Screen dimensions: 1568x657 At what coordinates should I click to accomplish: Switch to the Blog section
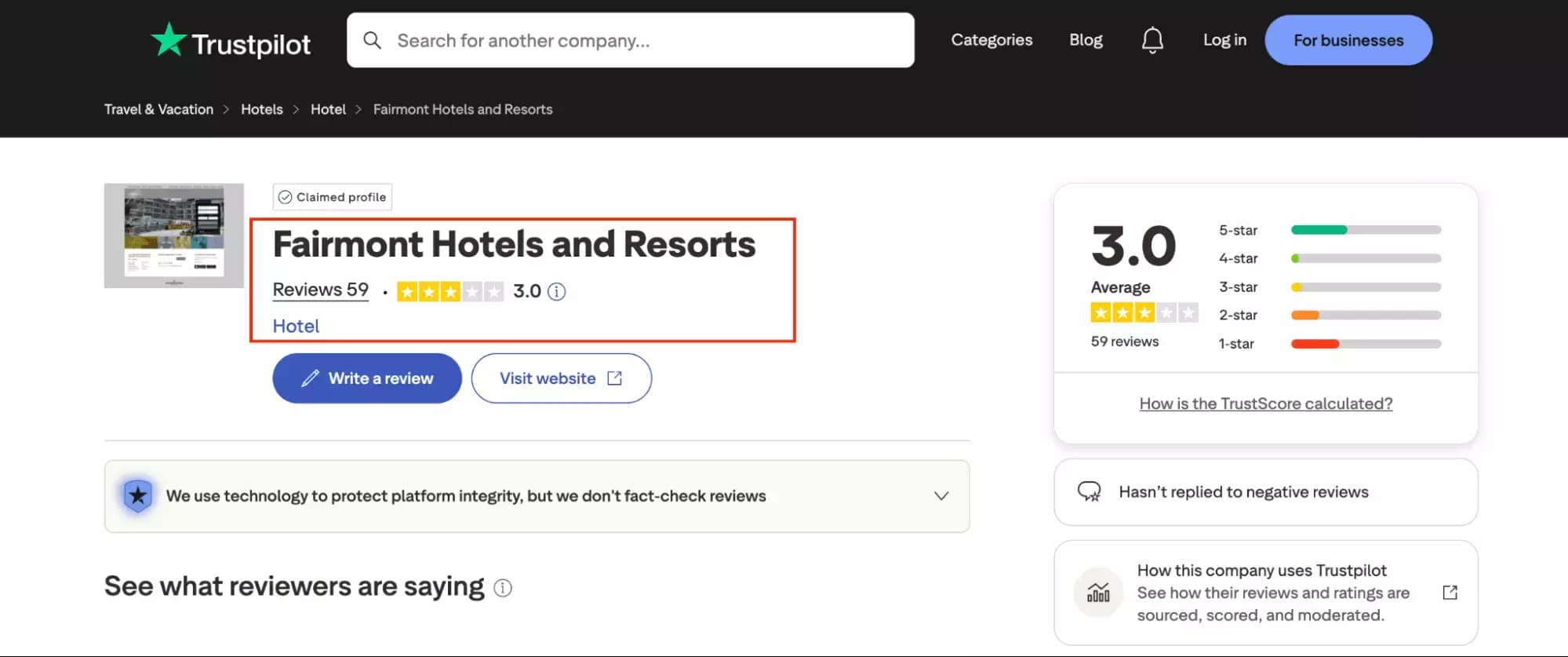(x=1085, y=39)
